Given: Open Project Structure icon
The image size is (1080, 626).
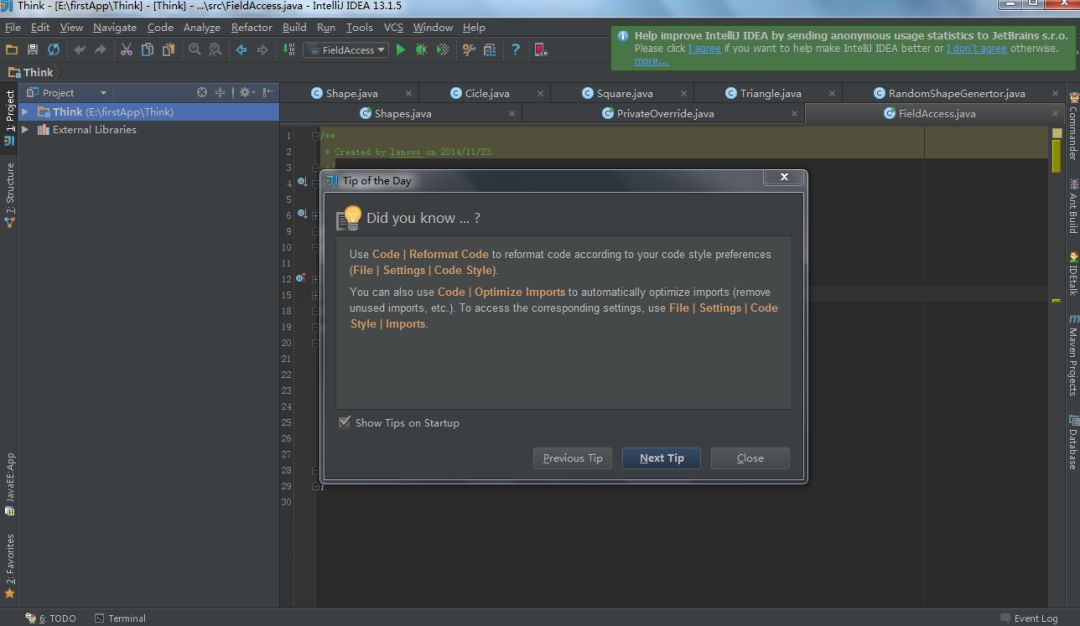Looking at the screenshot, I should 490,50.
